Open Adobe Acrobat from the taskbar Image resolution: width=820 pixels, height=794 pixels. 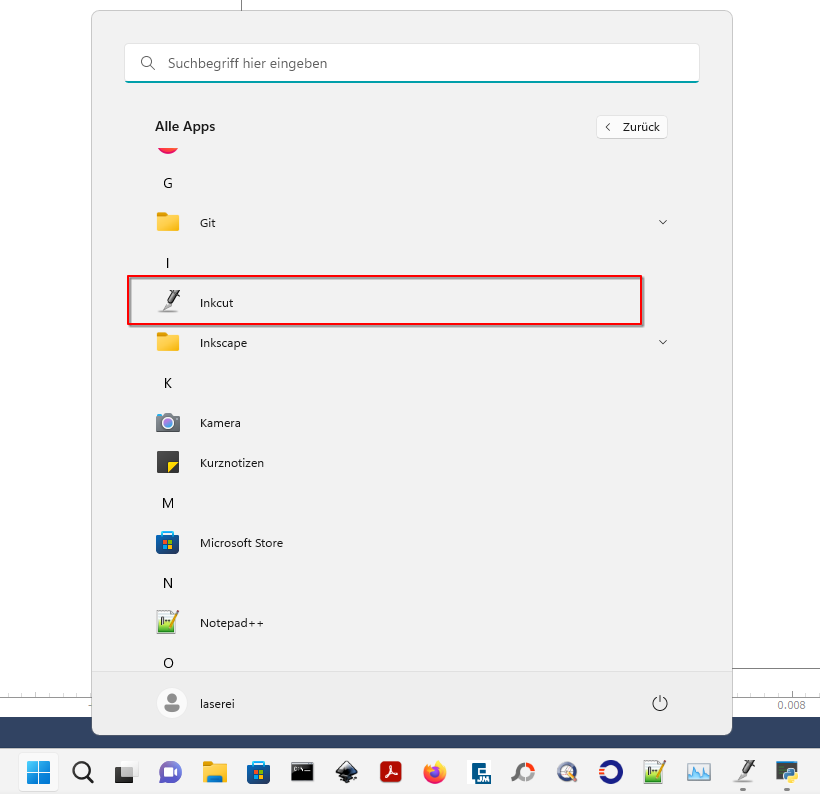click(391, 772)
